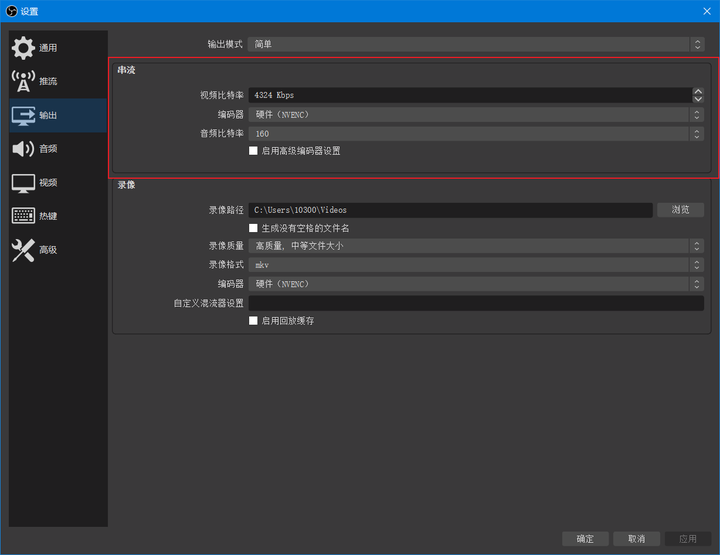Click the 串流 section heading
This screenshot has width=720, height=555.
tap(126, 70)
